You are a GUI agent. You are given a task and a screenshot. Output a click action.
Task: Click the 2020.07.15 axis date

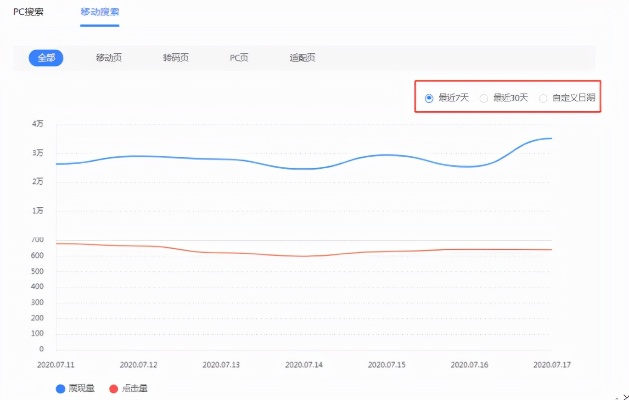(386, 365)
